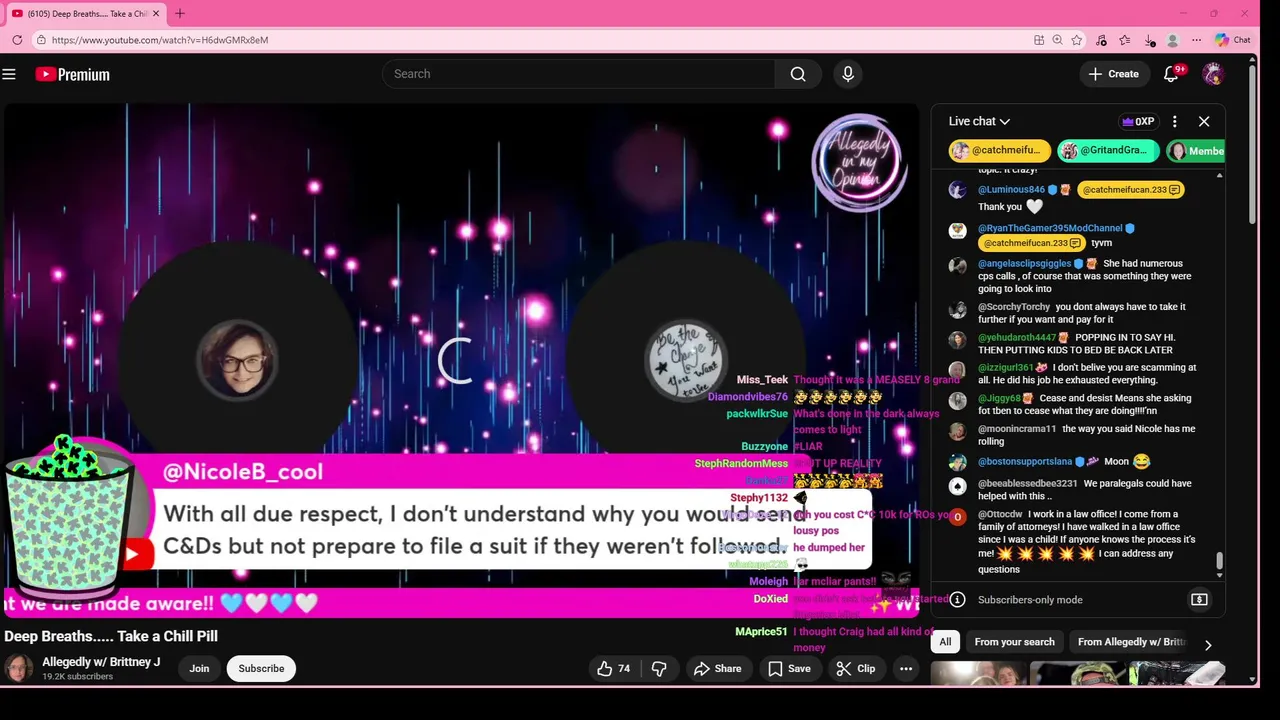
Task: Open browser profile avatar
Action: [x=1173, y=40]
